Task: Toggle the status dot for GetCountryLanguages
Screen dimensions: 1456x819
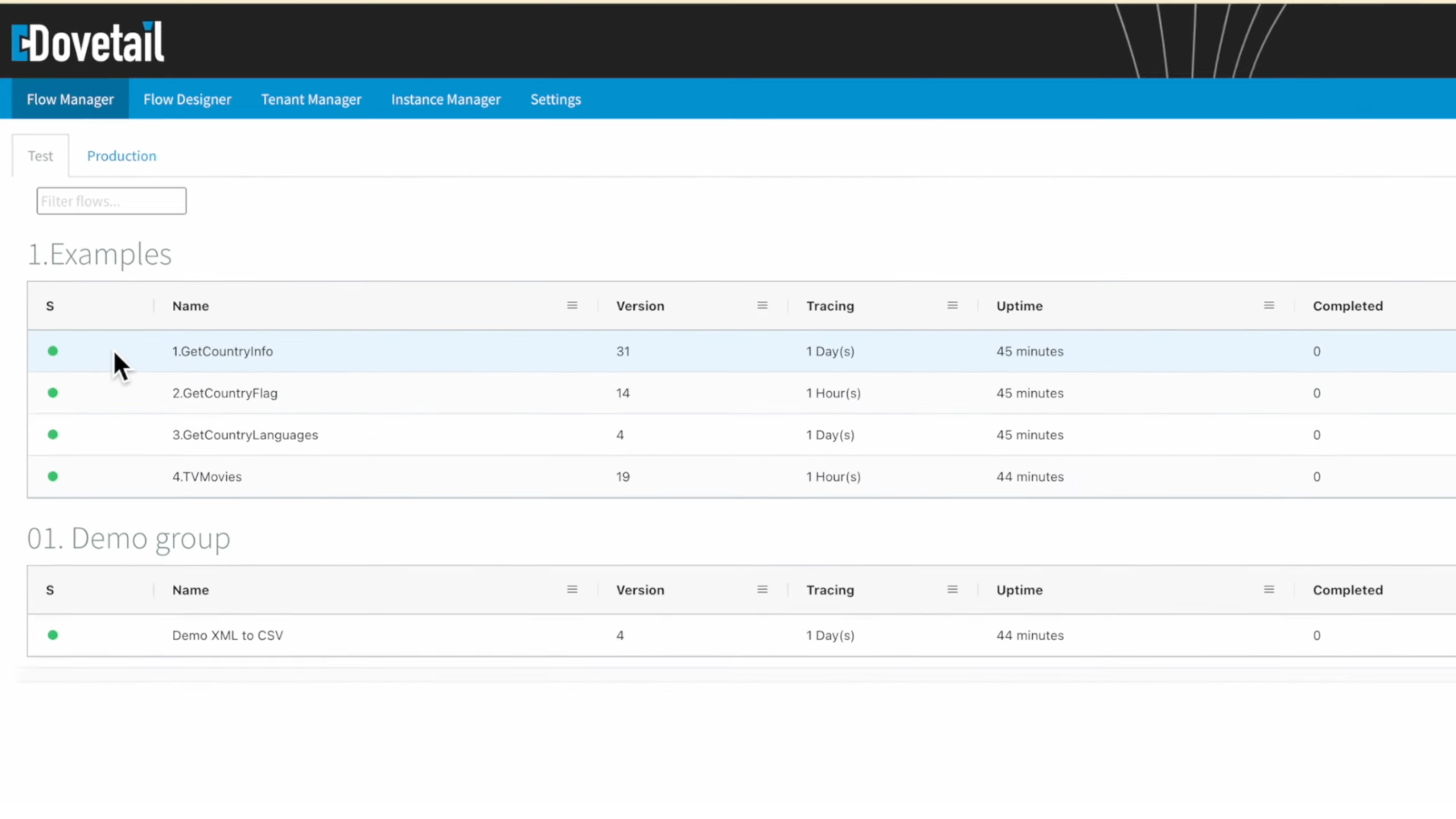Action: point(52,435)
